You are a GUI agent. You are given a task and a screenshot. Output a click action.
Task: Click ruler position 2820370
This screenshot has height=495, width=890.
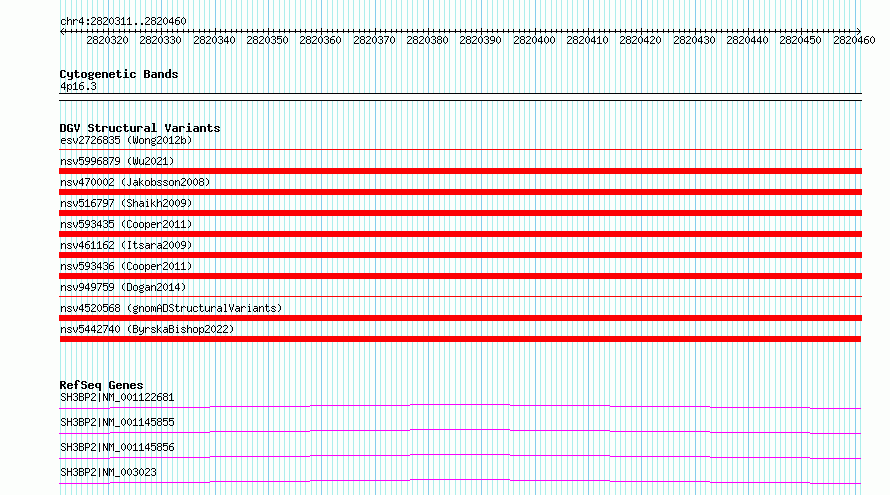(374, 40)
